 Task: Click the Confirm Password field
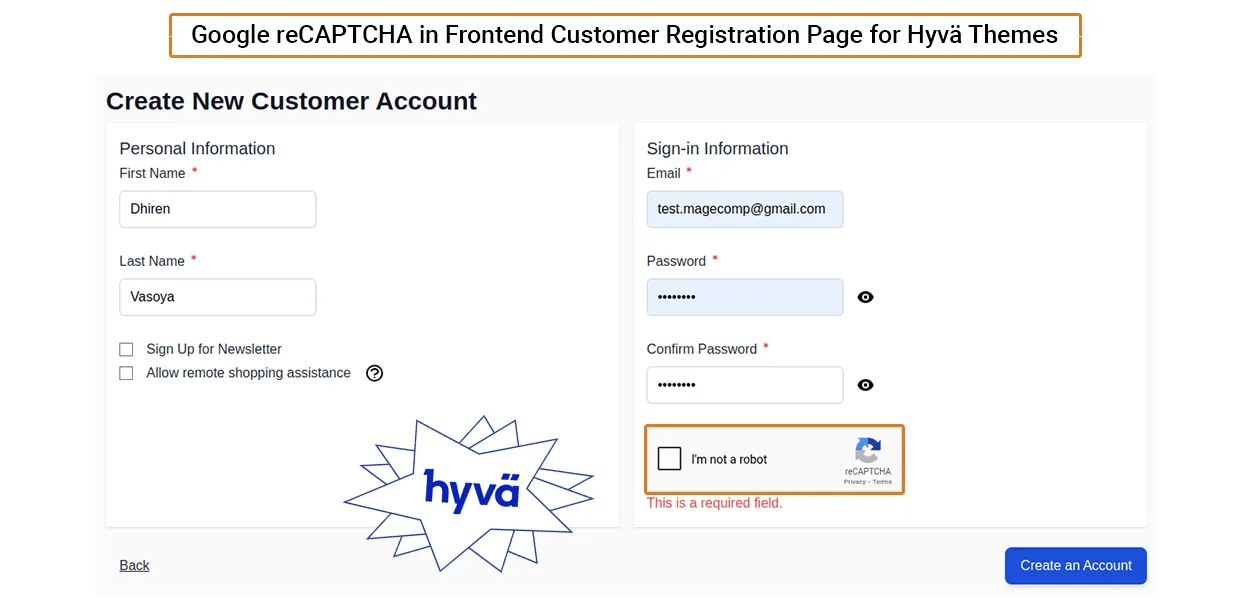[x=744, y=385]
